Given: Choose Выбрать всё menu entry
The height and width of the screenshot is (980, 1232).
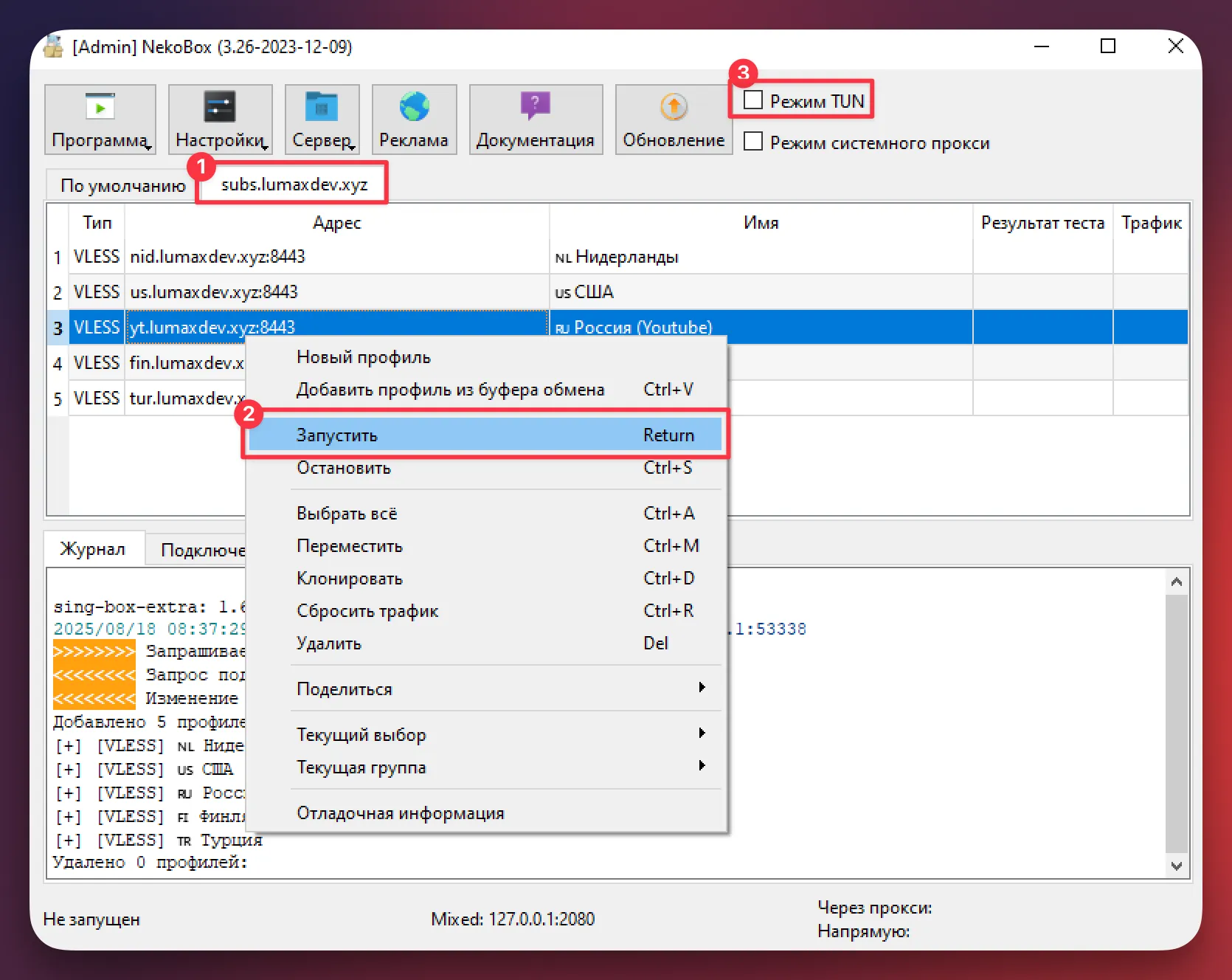Looking at the screenshot, I should pyautogui.click(x=485, y=513).
